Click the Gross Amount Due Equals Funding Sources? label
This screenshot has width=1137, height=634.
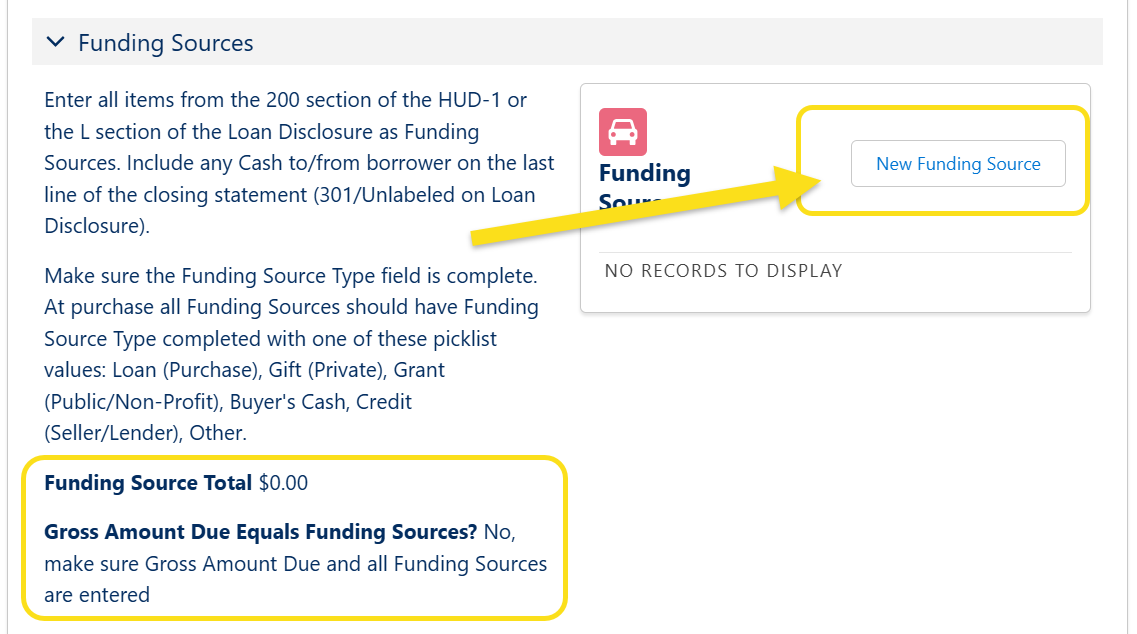260,532
